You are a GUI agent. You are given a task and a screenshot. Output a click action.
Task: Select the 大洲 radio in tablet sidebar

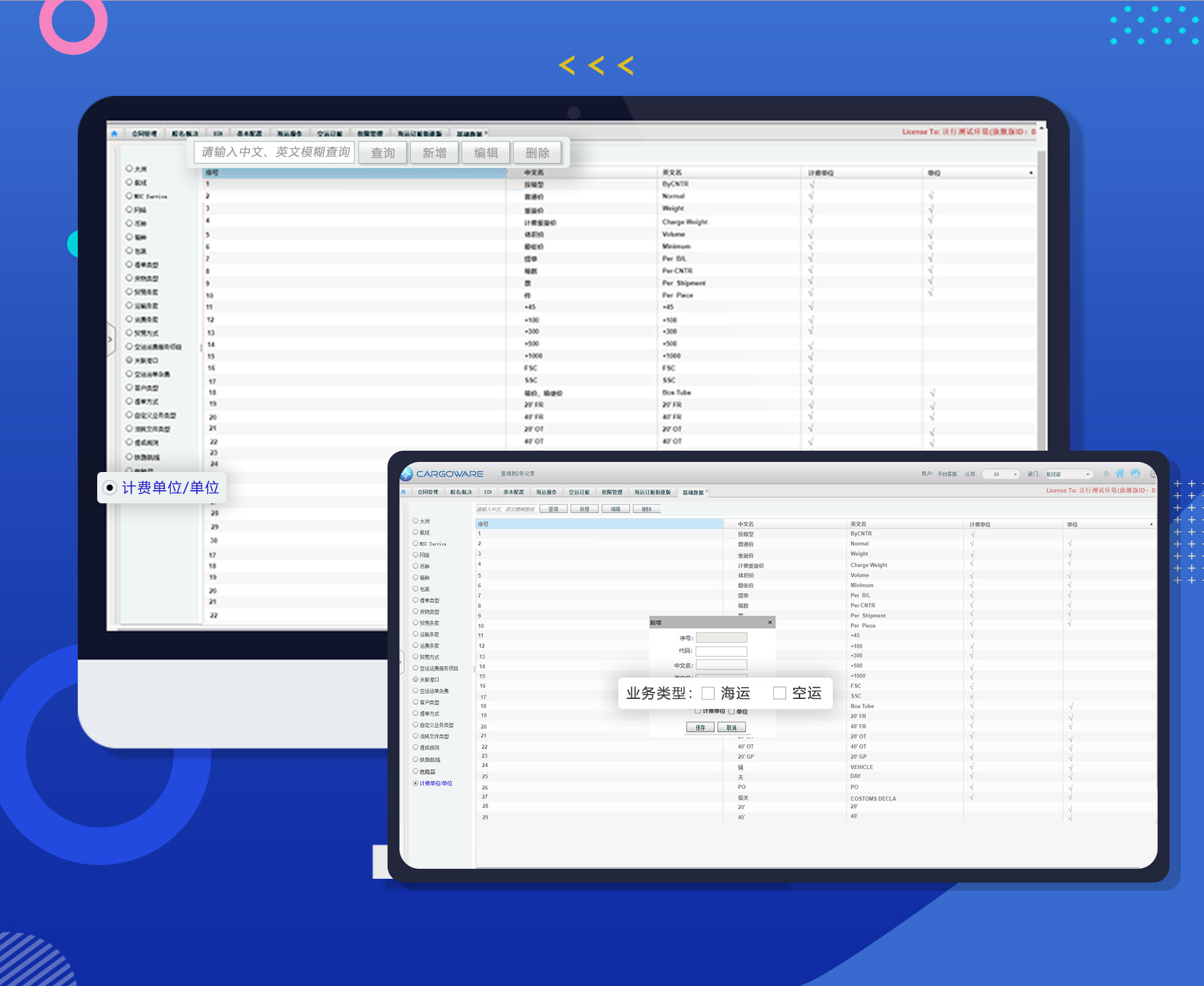415,521
